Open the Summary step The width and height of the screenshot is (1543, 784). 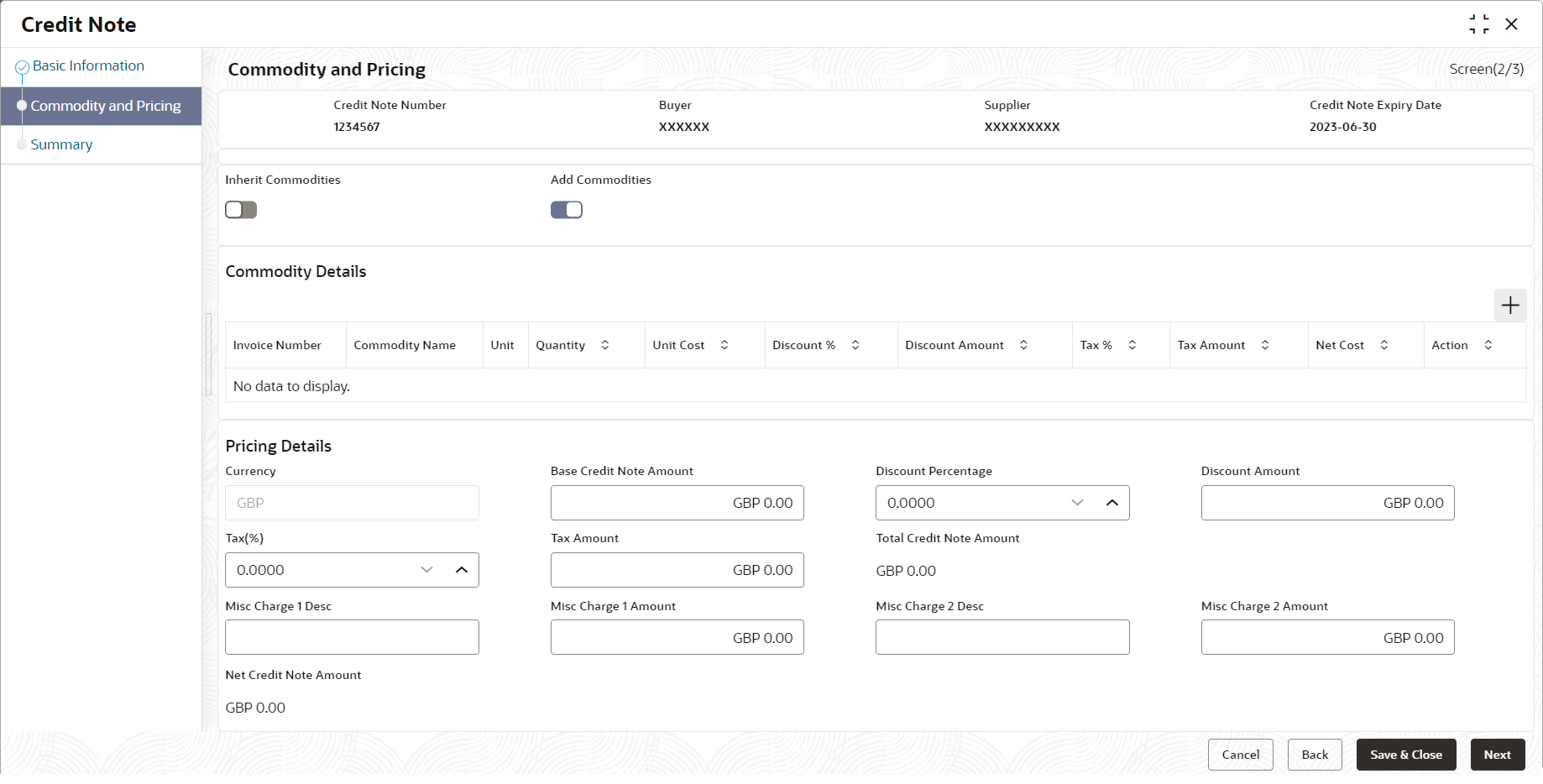coord(61,144)
